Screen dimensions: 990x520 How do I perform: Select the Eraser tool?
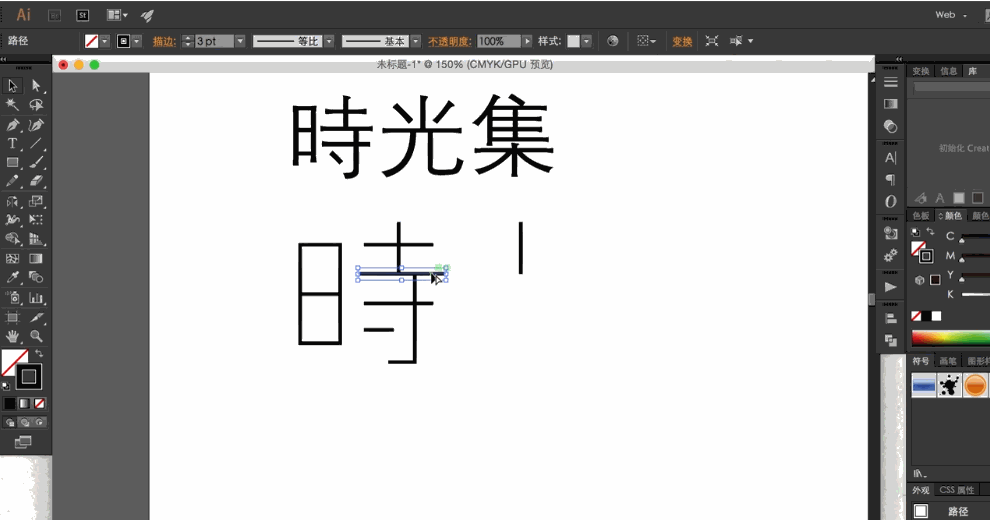pyautogui.click(x=36, y=181)
